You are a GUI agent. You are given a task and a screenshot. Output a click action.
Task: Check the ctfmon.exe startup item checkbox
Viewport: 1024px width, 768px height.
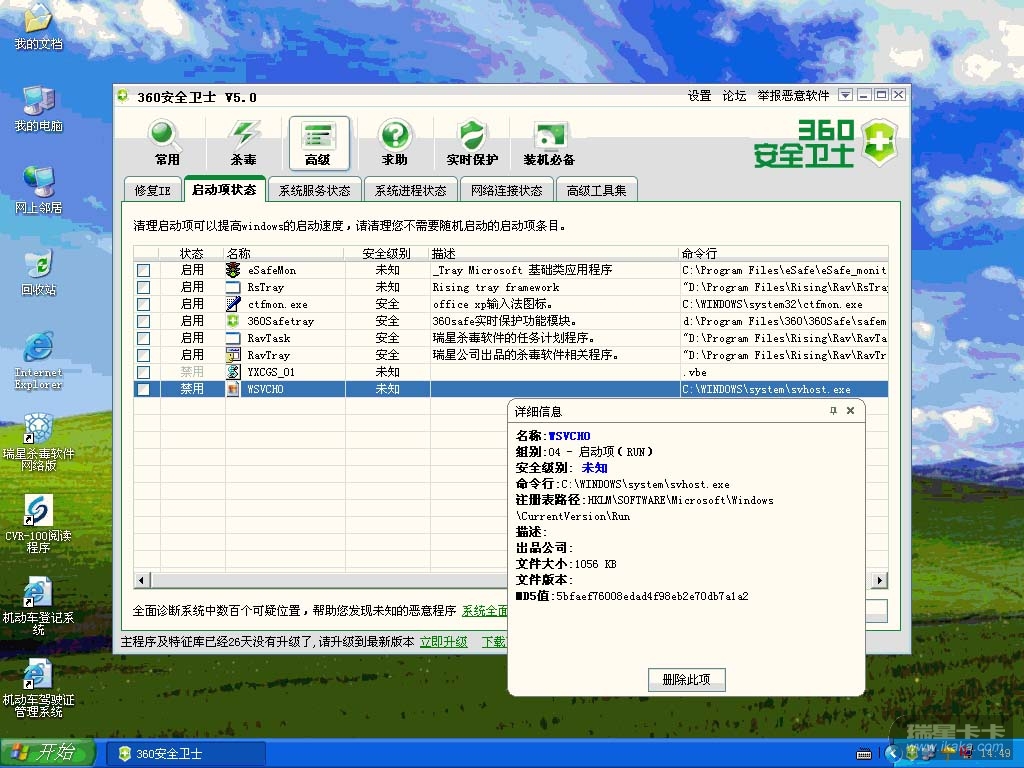click(x=144, y=304)
